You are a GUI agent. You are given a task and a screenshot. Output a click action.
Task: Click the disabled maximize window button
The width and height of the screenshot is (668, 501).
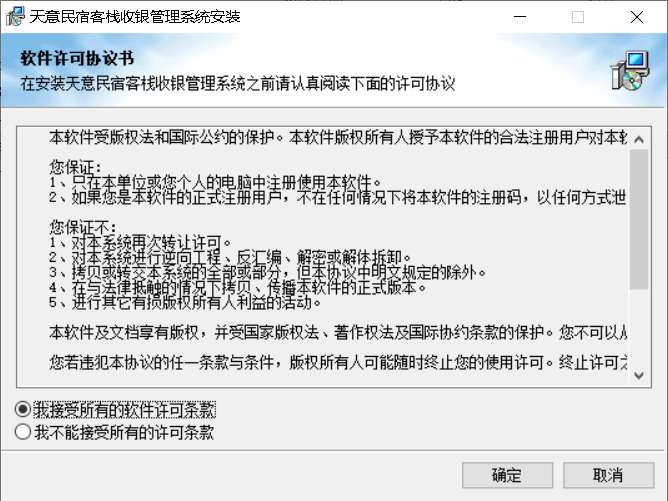(x=578, y=17)
